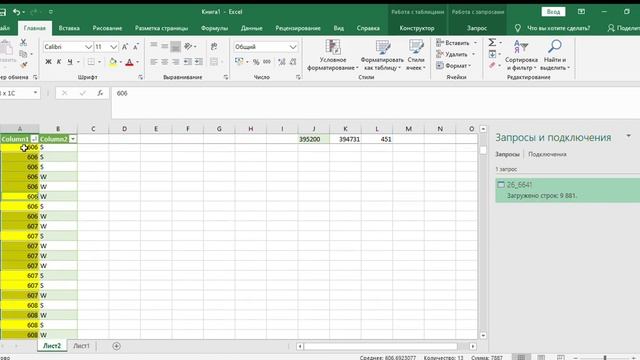
Task: Click the accounting currency format icon
Action: (239, 62)
